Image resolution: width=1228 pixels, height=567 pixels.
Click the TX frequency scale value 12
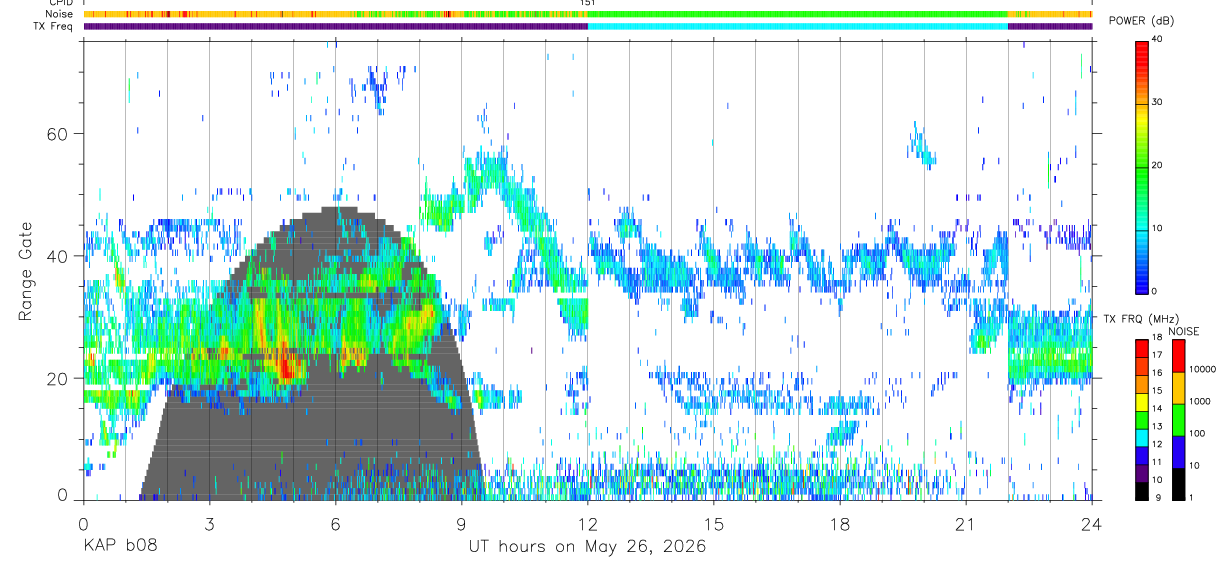tap(1157, 444)
